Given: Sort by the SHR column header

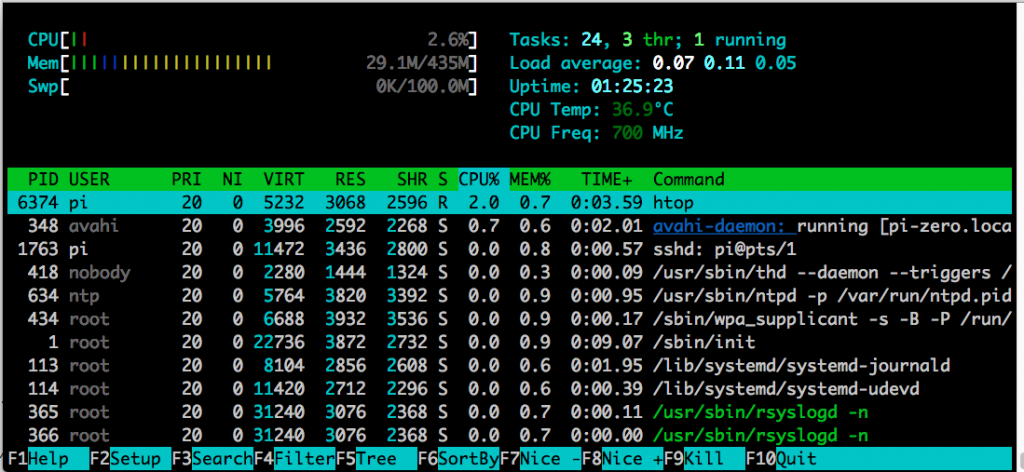Looking at the screenshot, I should 412,180.
